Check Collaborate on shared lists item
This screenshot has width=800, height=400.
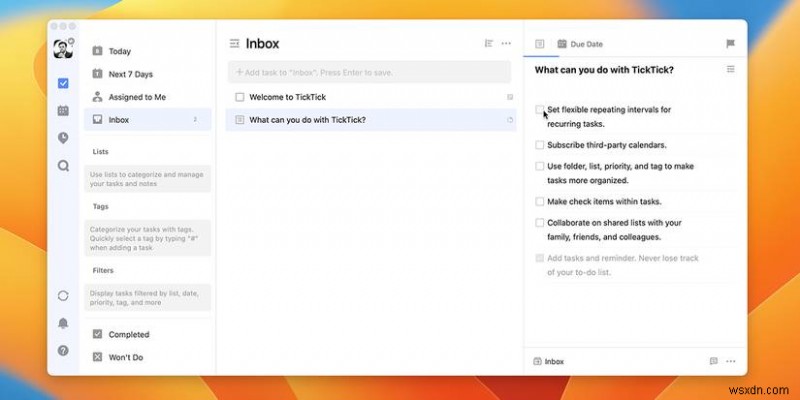coord(540,223)
